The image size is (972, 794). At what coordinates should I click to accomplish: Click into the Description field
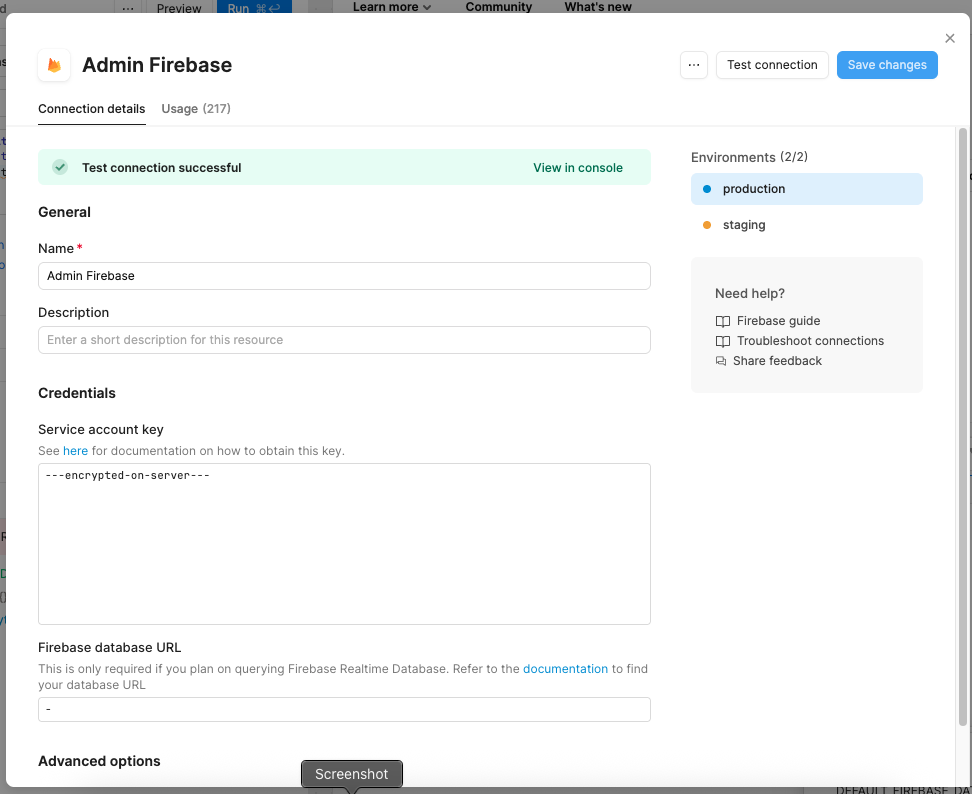344,340
